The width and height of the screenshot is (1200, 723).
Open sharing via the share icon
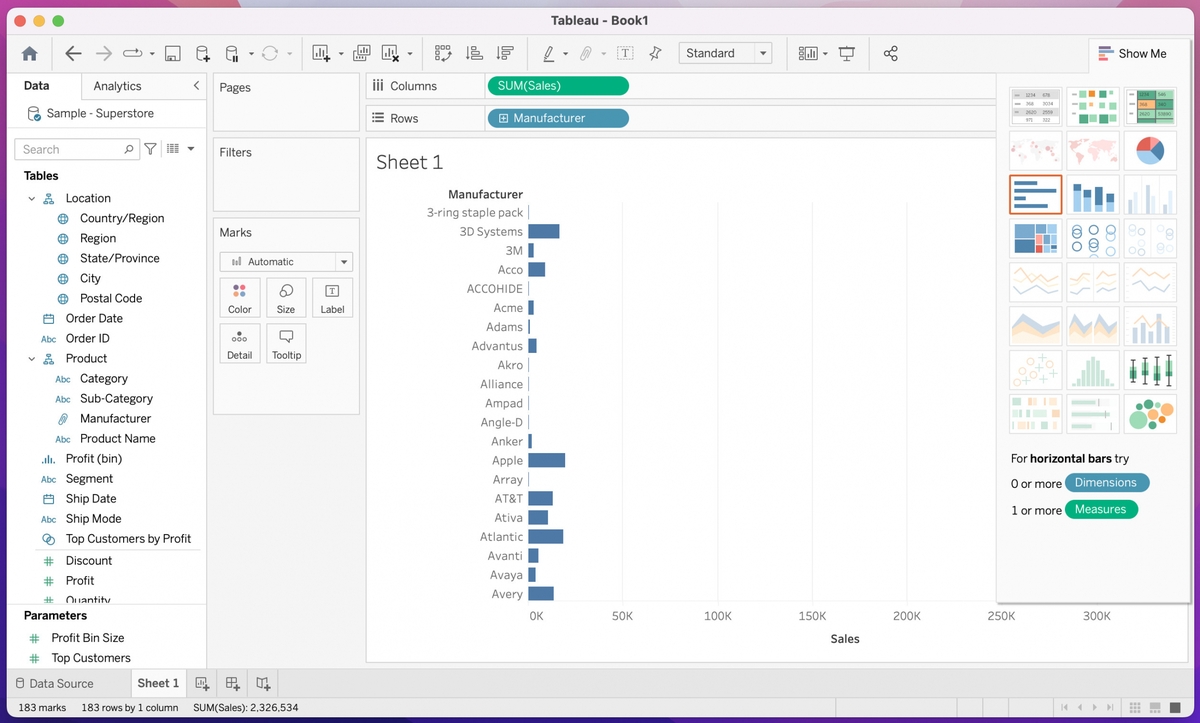pos(891,53)
